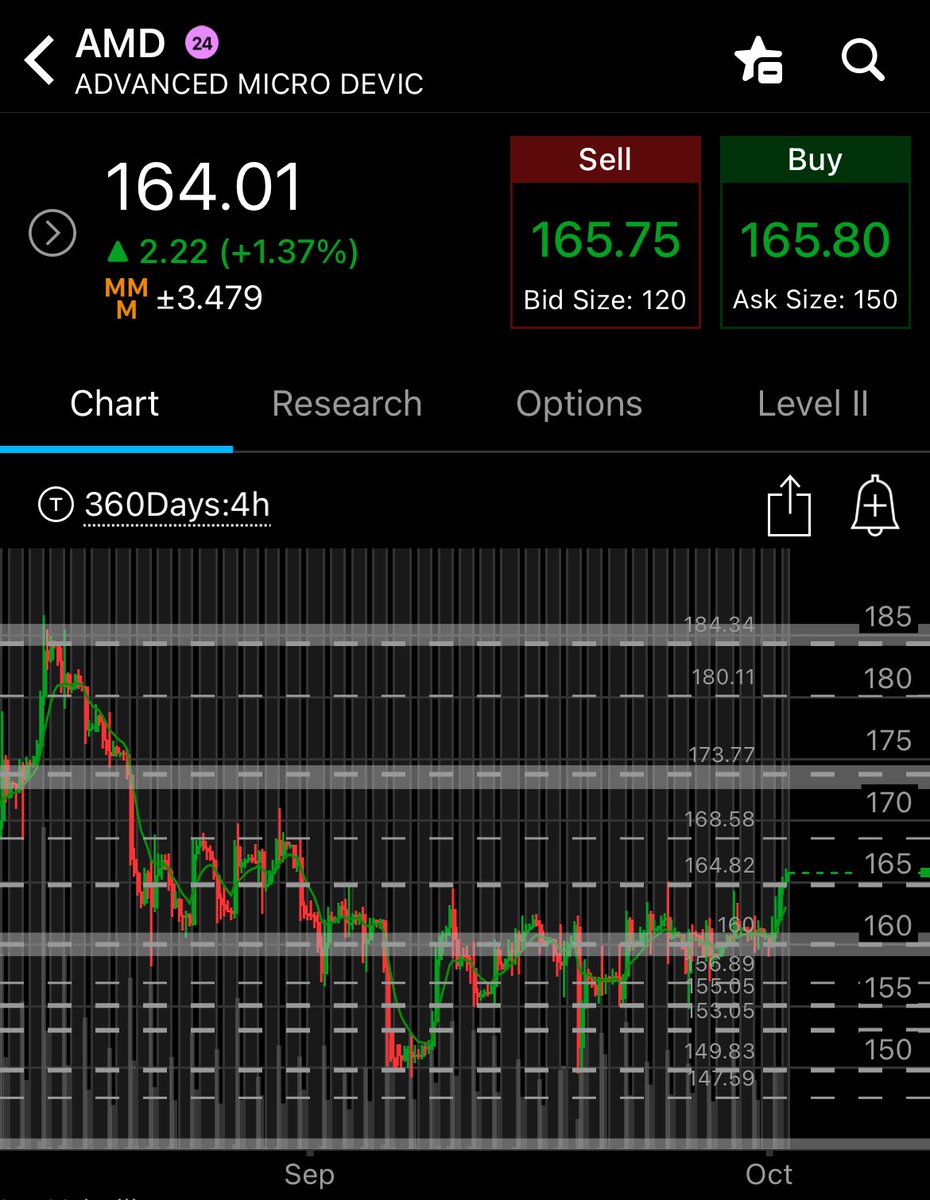Tap the 184.34 level label
The image size is (930, 1200).
(719, 625)
